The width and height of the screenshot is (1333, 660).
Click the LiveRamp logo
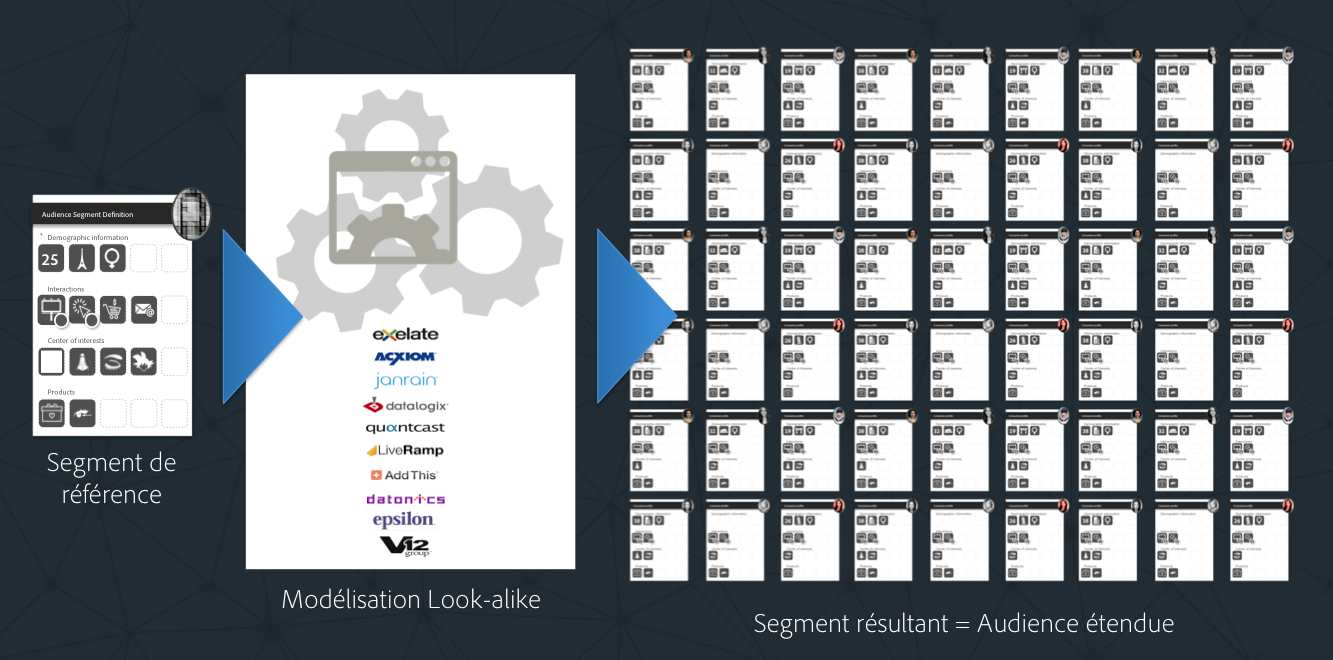point(405,451)
